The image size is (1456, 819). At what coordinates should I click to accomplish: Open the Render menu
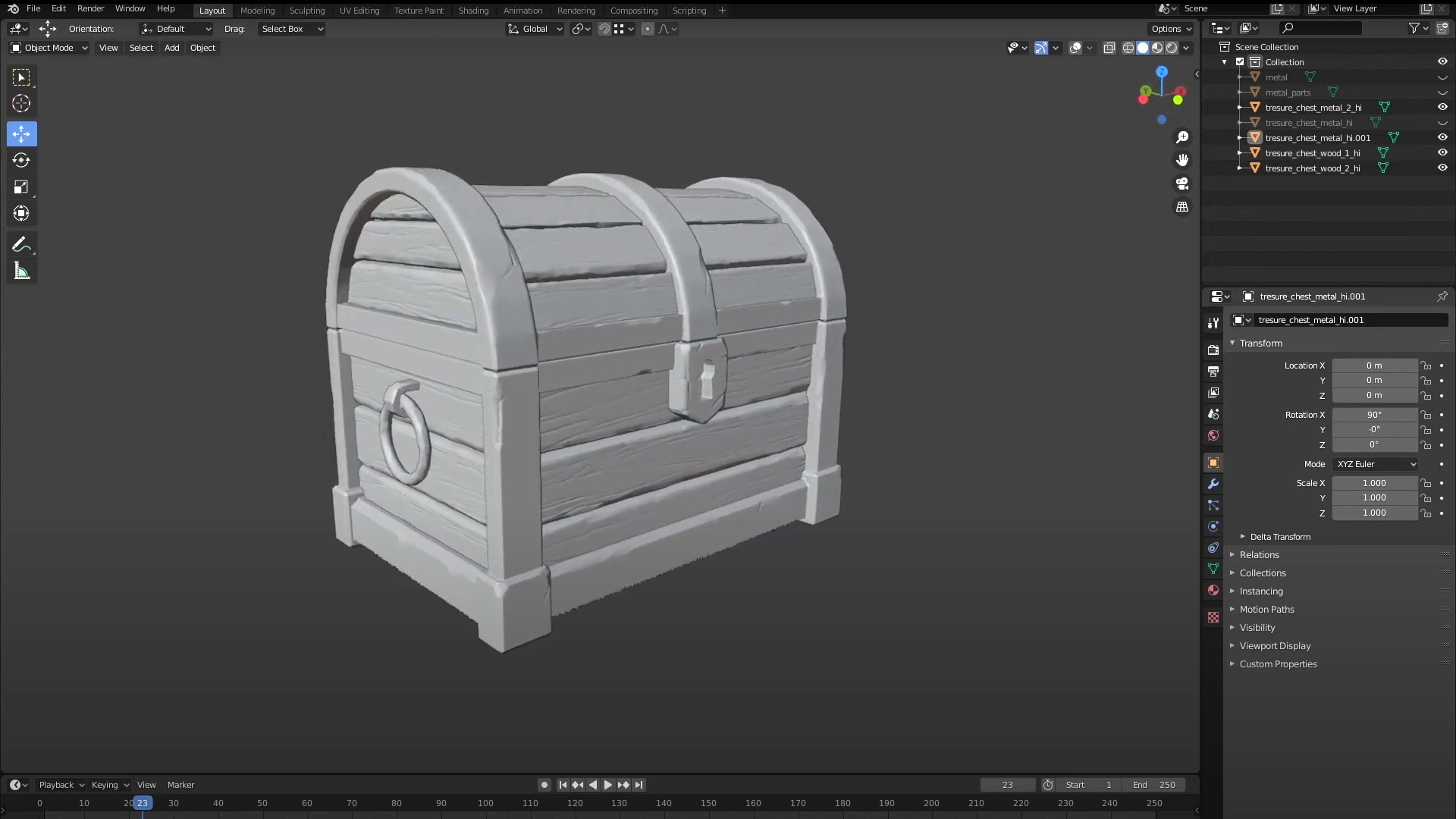(x=90, y=8)
